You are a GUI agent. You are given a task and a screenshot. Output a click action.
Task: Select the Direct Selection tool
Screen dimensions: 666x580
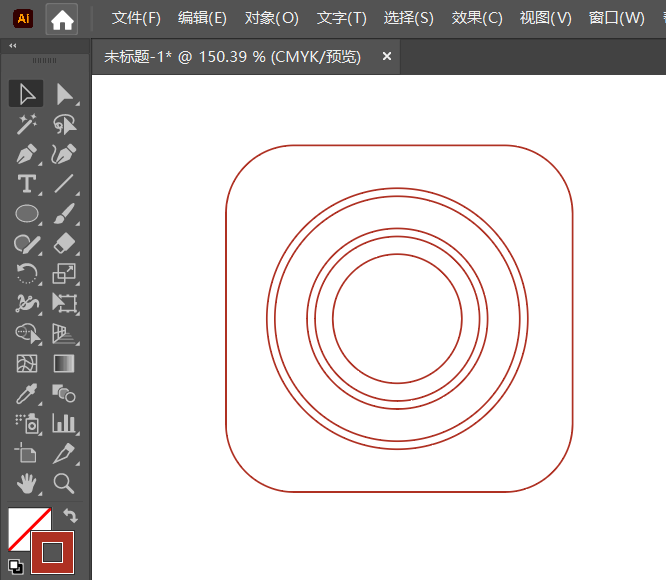[x=65, y=94]
